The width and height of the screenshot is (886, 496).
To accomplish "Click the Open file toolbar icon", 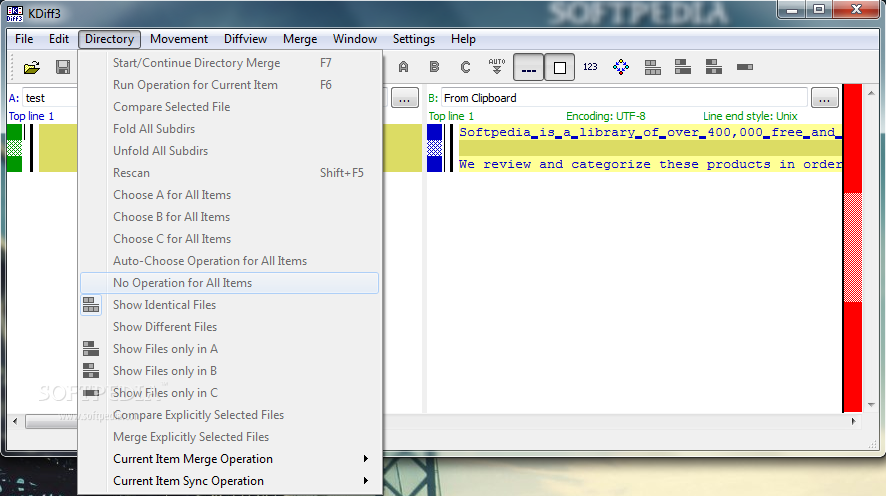I will [32, 67].
